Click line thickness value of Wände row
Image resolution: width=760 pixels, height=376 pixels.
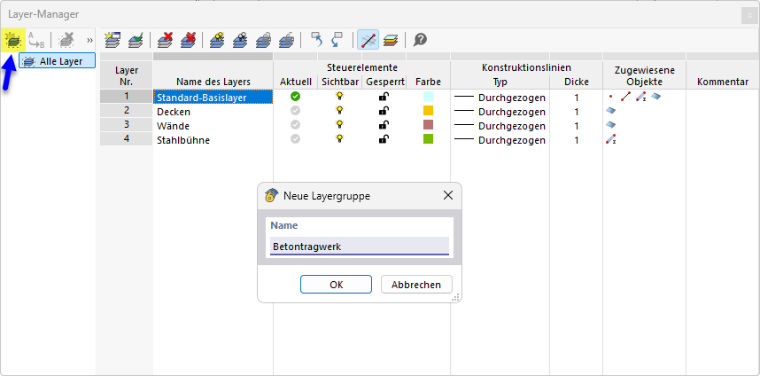click(576, 125)
